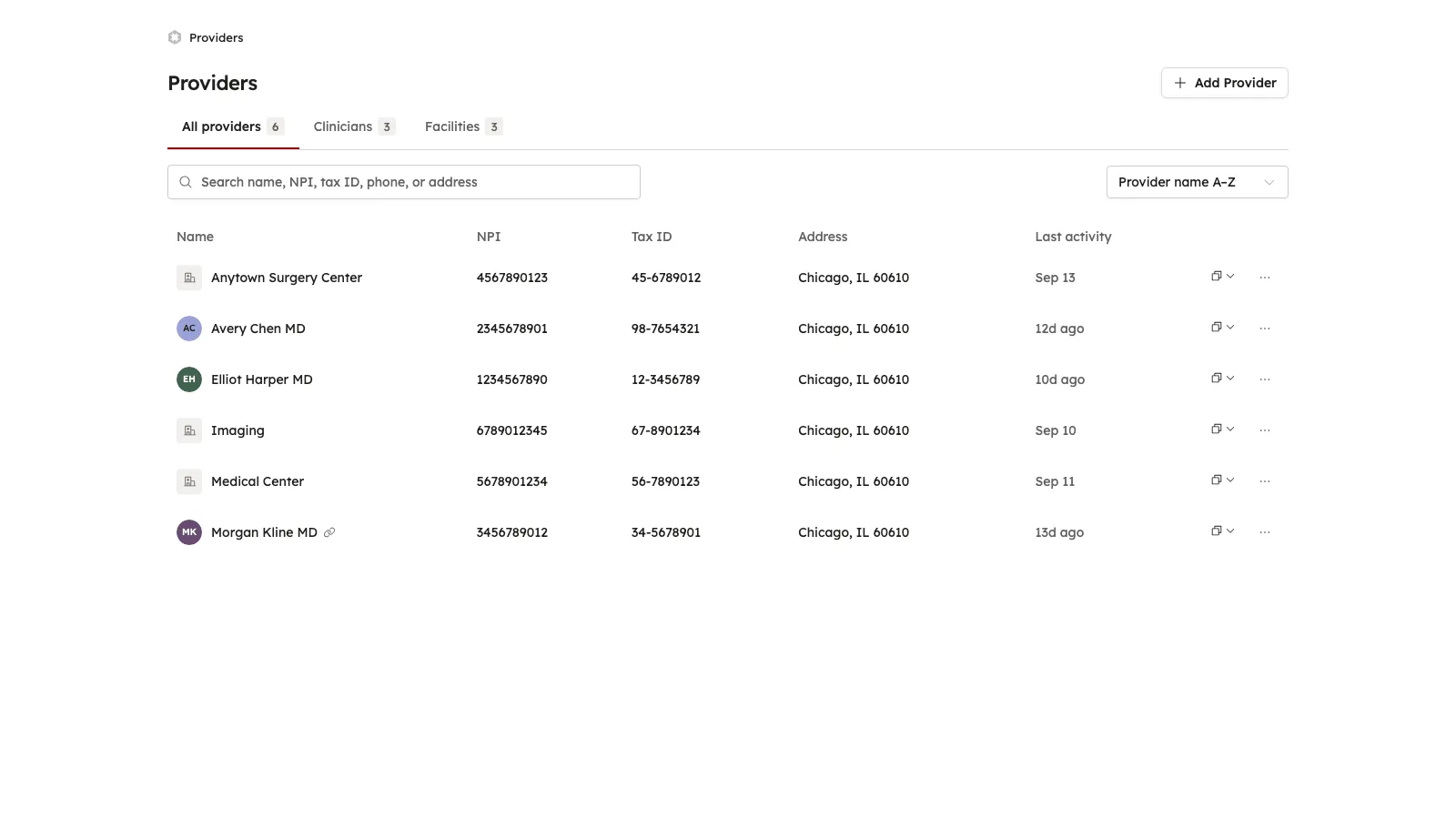
Task: Click the link icon beside Morgan Kline MD
Action: pyautogui.click(x=329, y=532)
